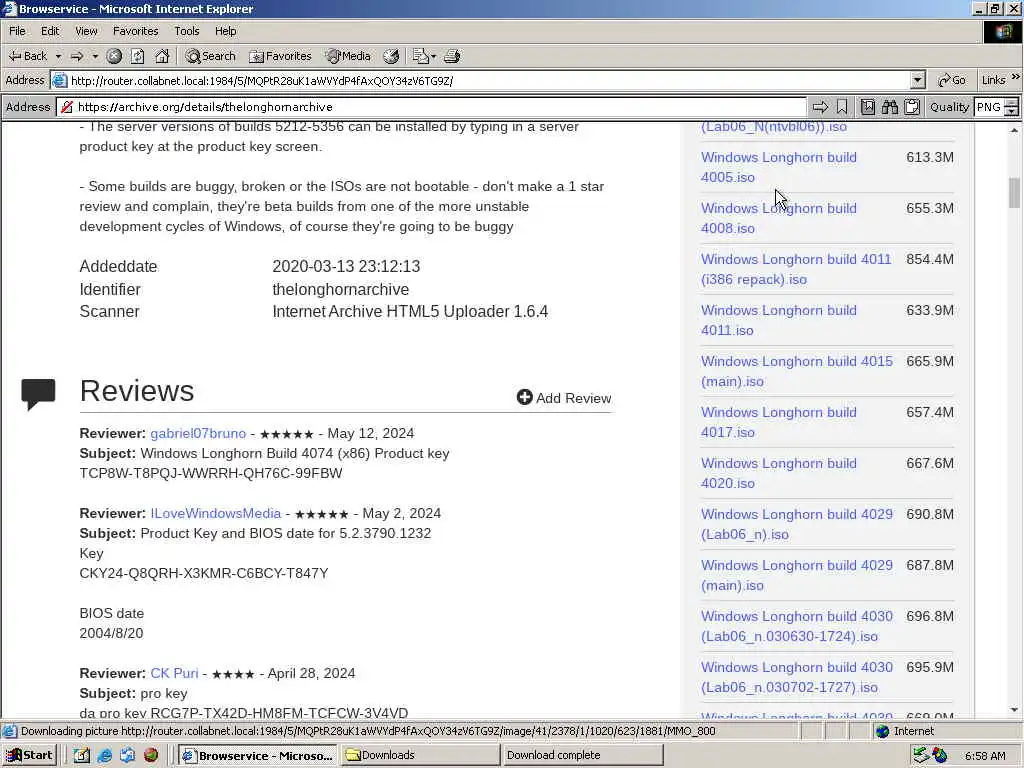Click the network system tray icon
The image size is (1024, 768).
(x=921, y=755)
